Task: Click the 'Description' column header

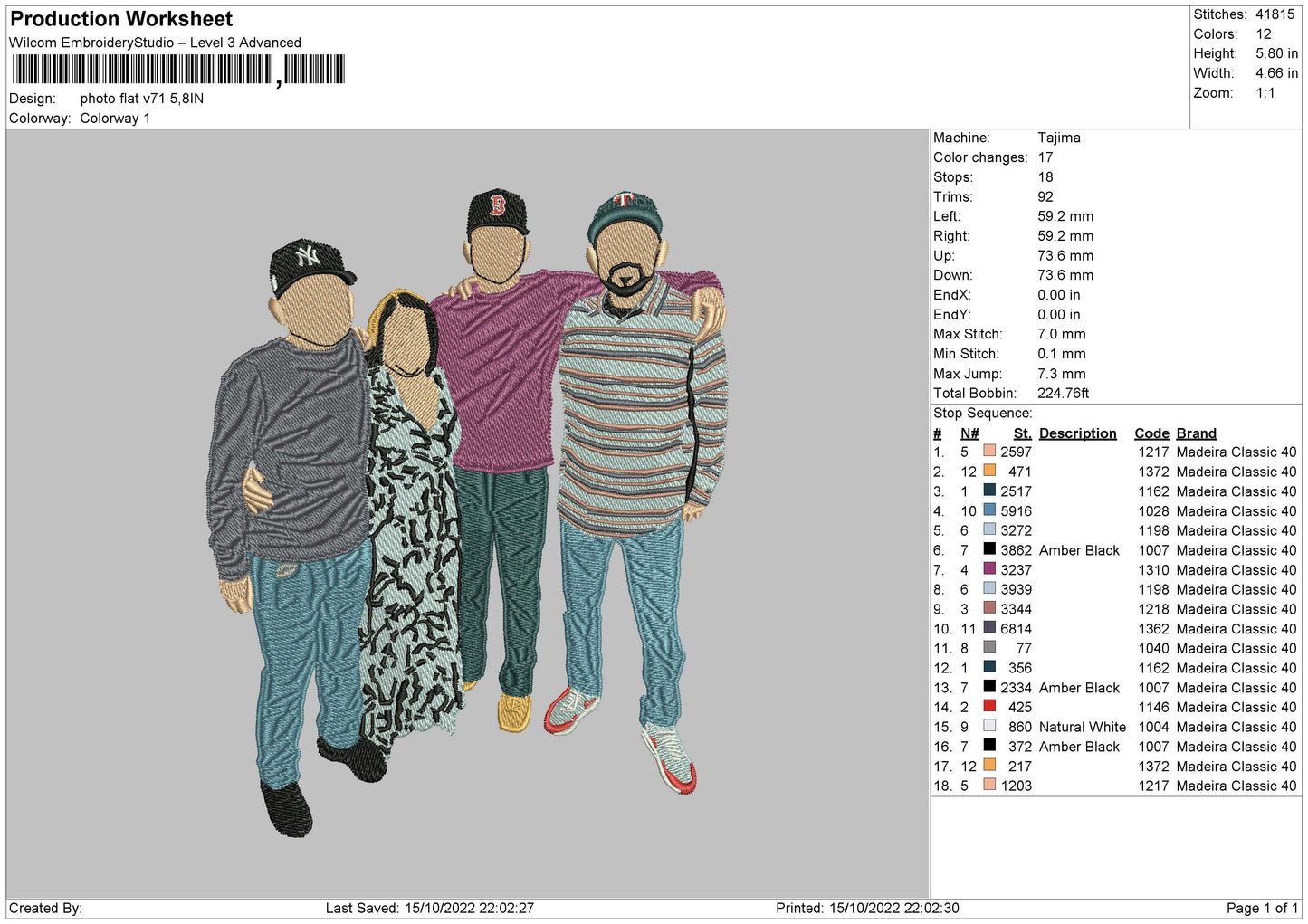Action: pyautogui.click(x=1077, y=433)
